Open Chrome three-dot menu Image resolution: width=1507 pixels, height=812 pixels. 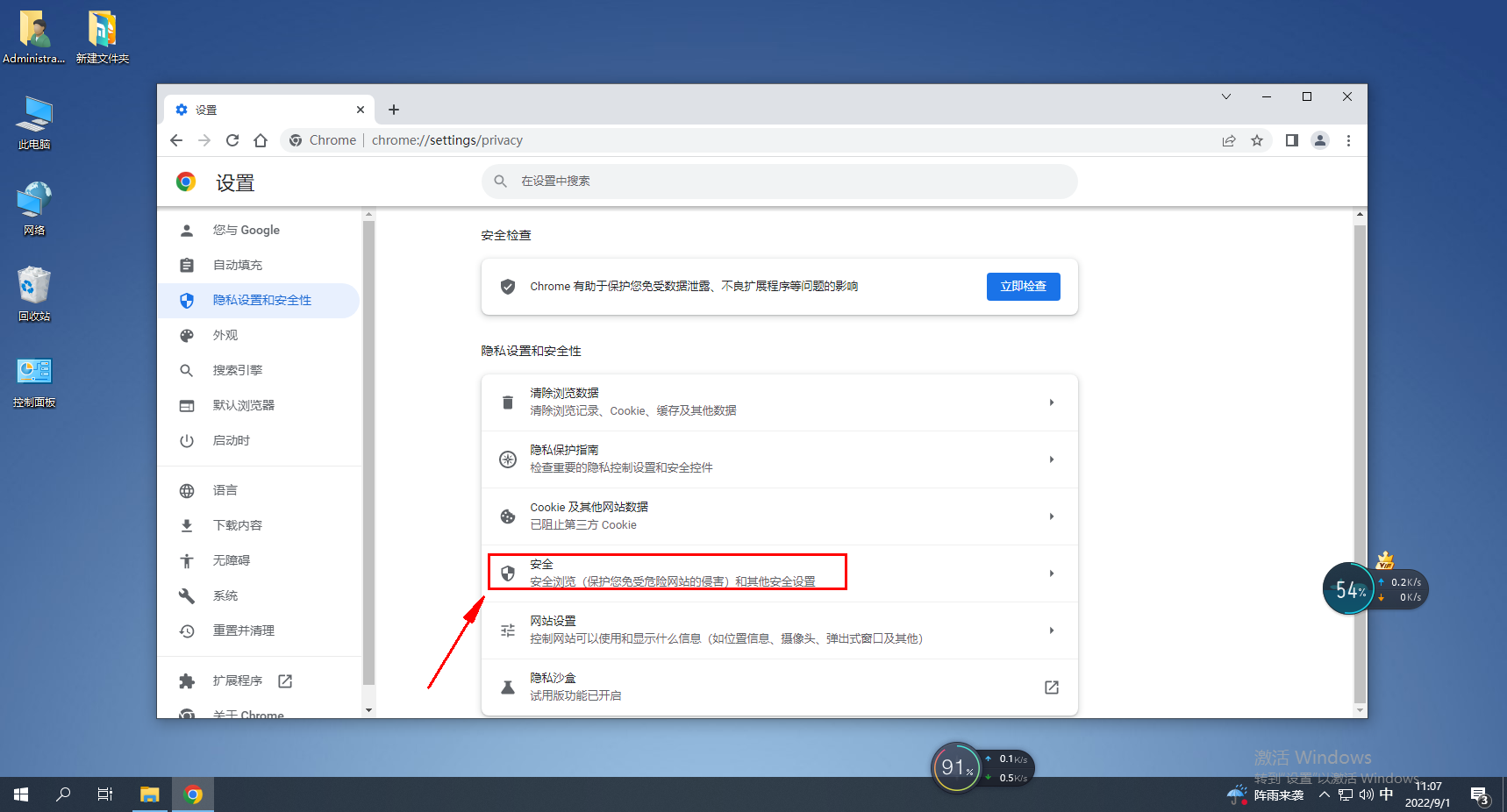1348,140
